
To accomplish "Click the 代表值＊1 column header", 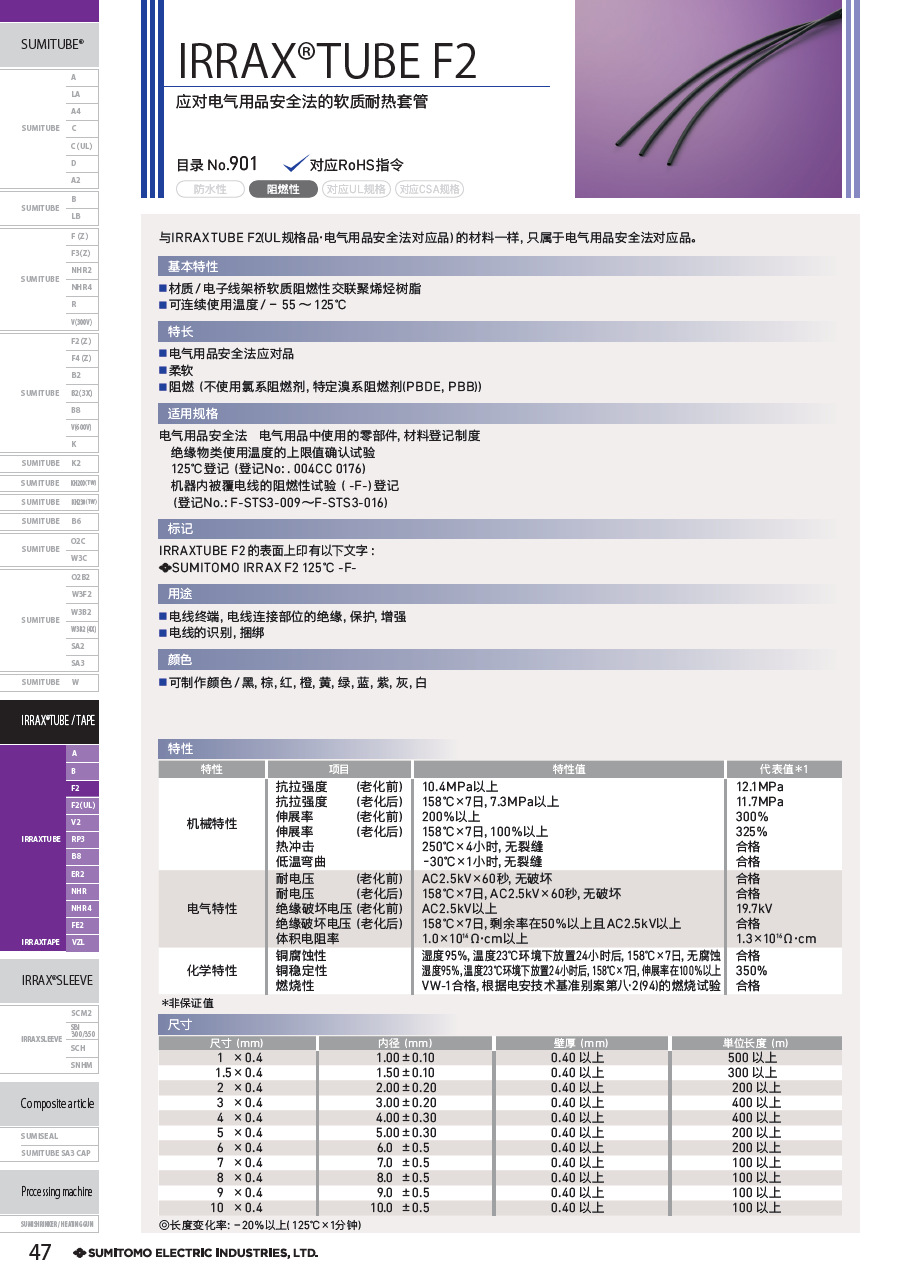I will coord(784,769).
